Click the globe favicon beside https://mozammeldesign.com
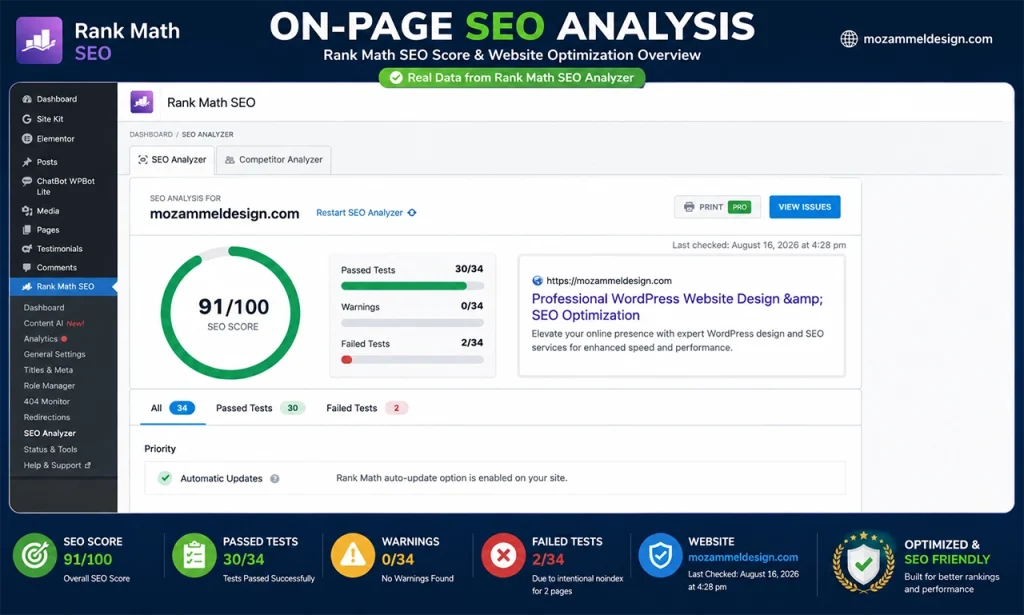Viewport: 1024px width, 615px height. [x=537, y=281]
